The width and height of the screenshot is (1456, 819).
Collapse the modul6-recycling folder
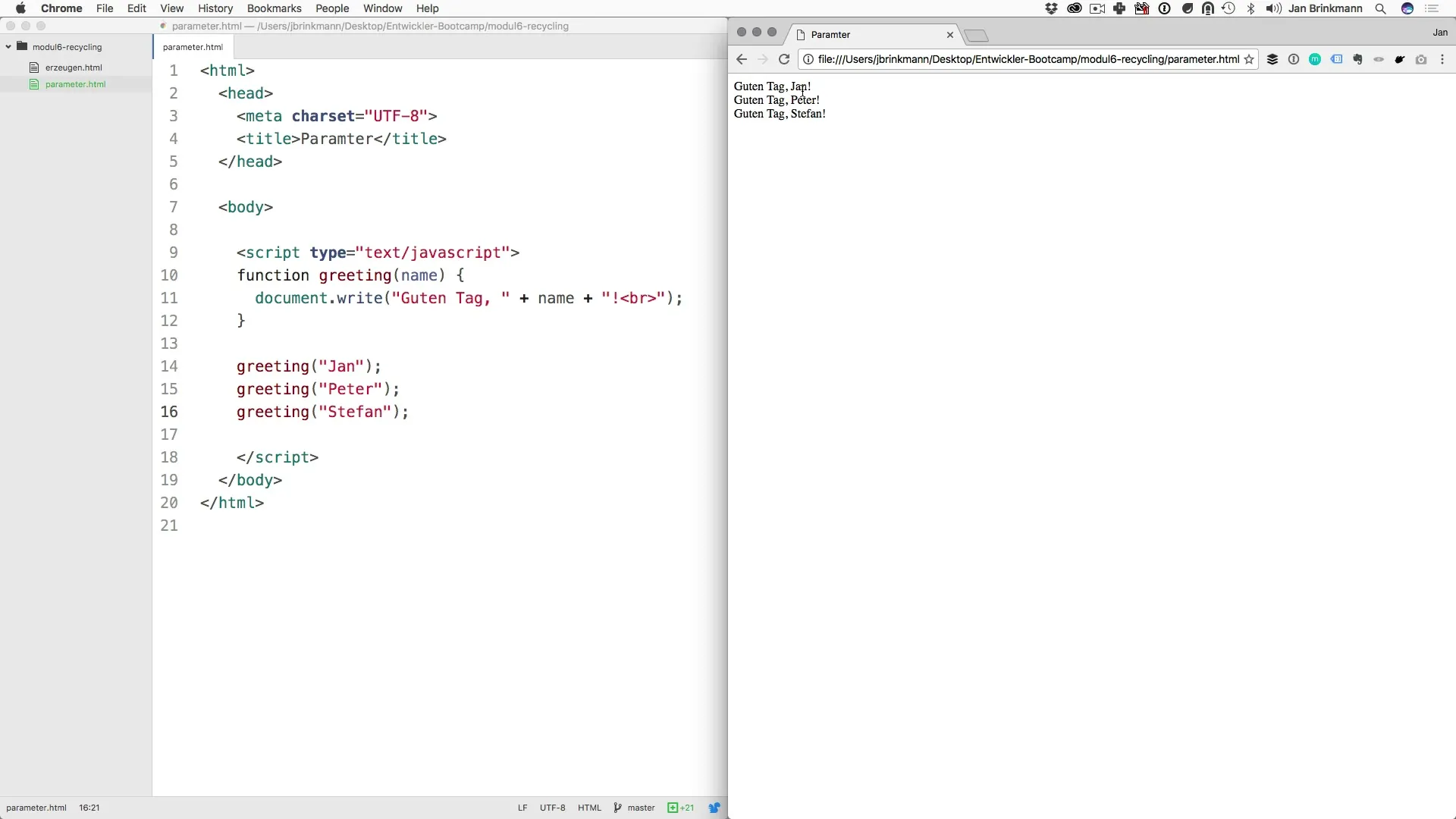(8, 46)
